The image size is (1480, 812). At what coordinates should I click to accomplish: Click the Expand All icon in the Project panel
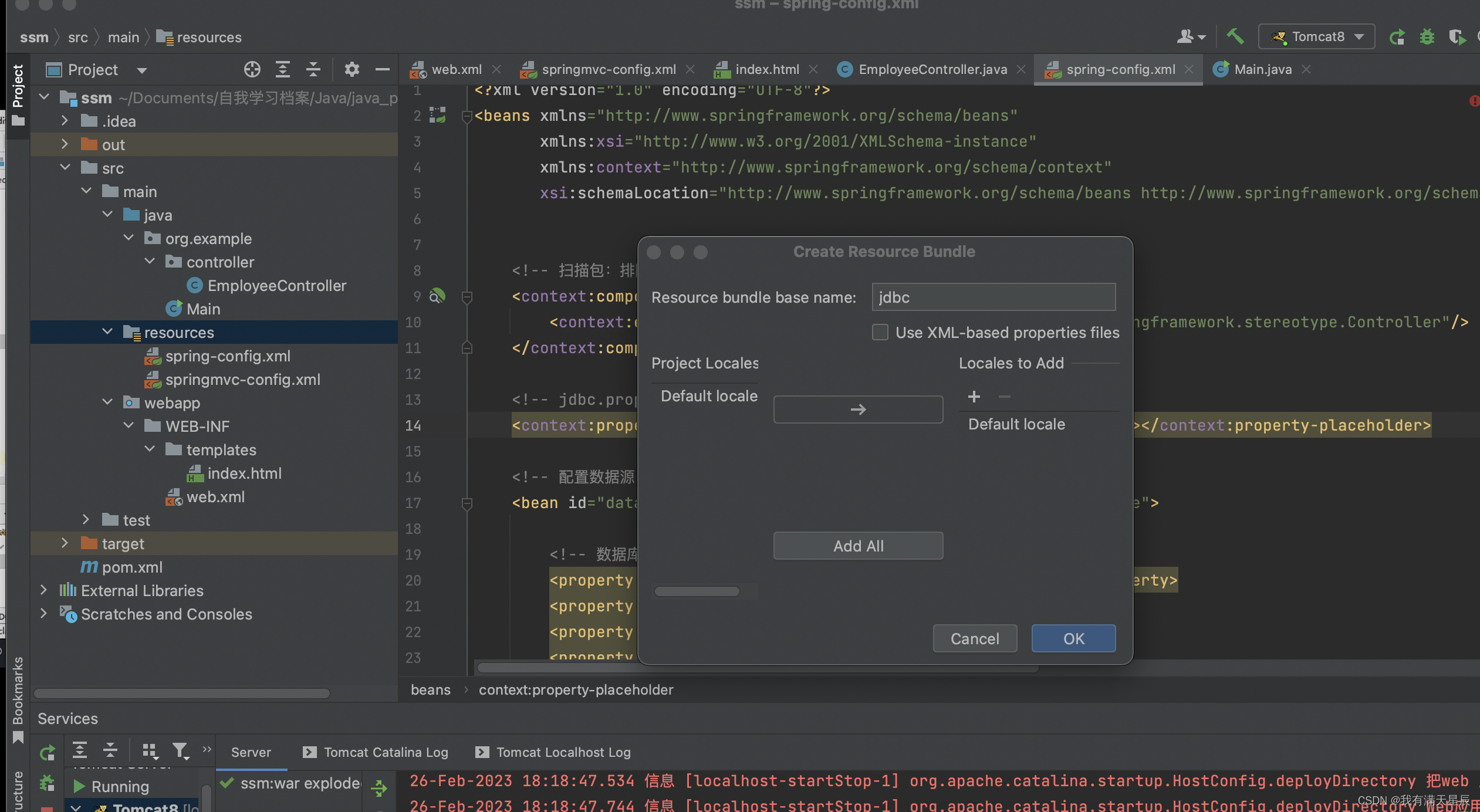click(x=283, y=69)
